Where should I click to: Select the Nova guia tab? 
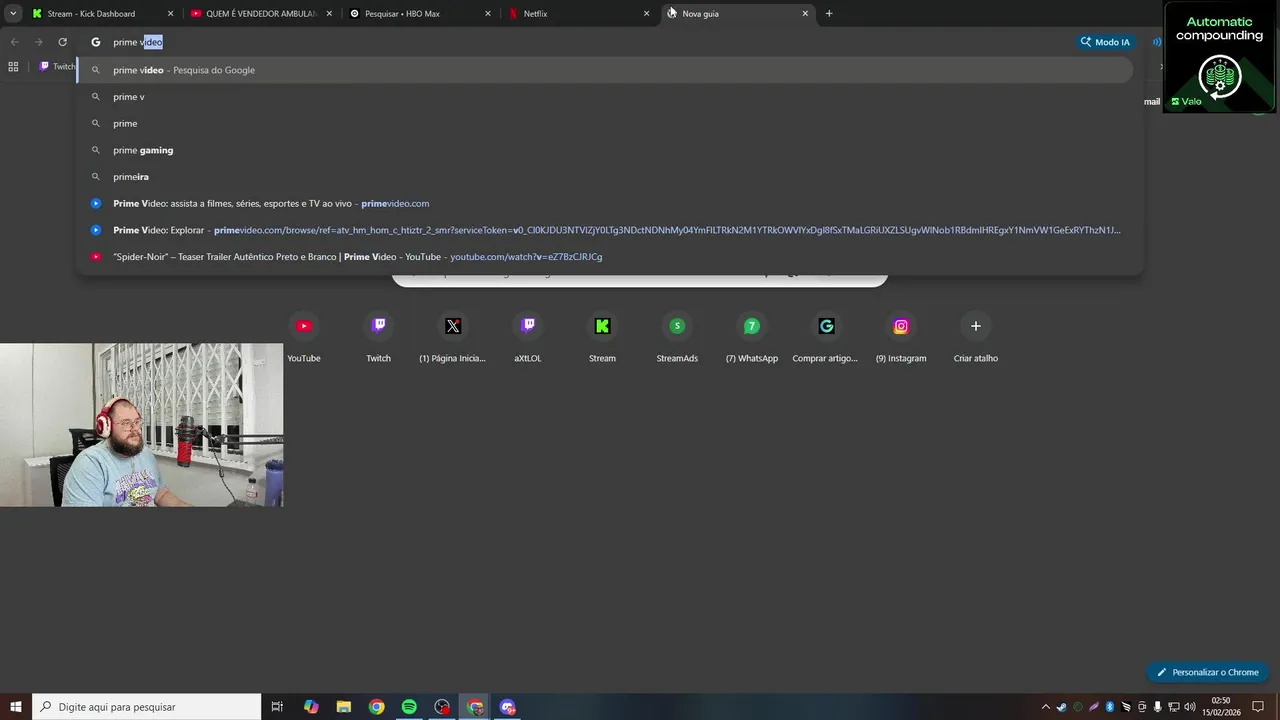739,14
